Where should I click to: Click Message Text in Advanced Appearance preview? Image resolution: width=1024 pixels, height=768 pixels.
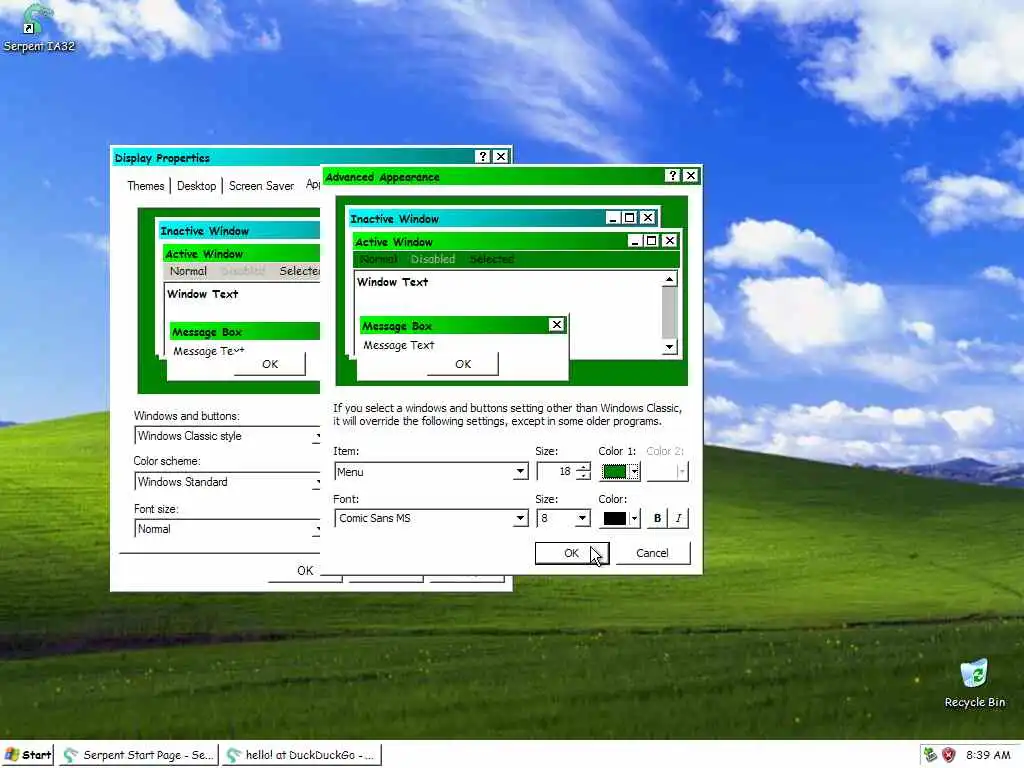point(399,345)
